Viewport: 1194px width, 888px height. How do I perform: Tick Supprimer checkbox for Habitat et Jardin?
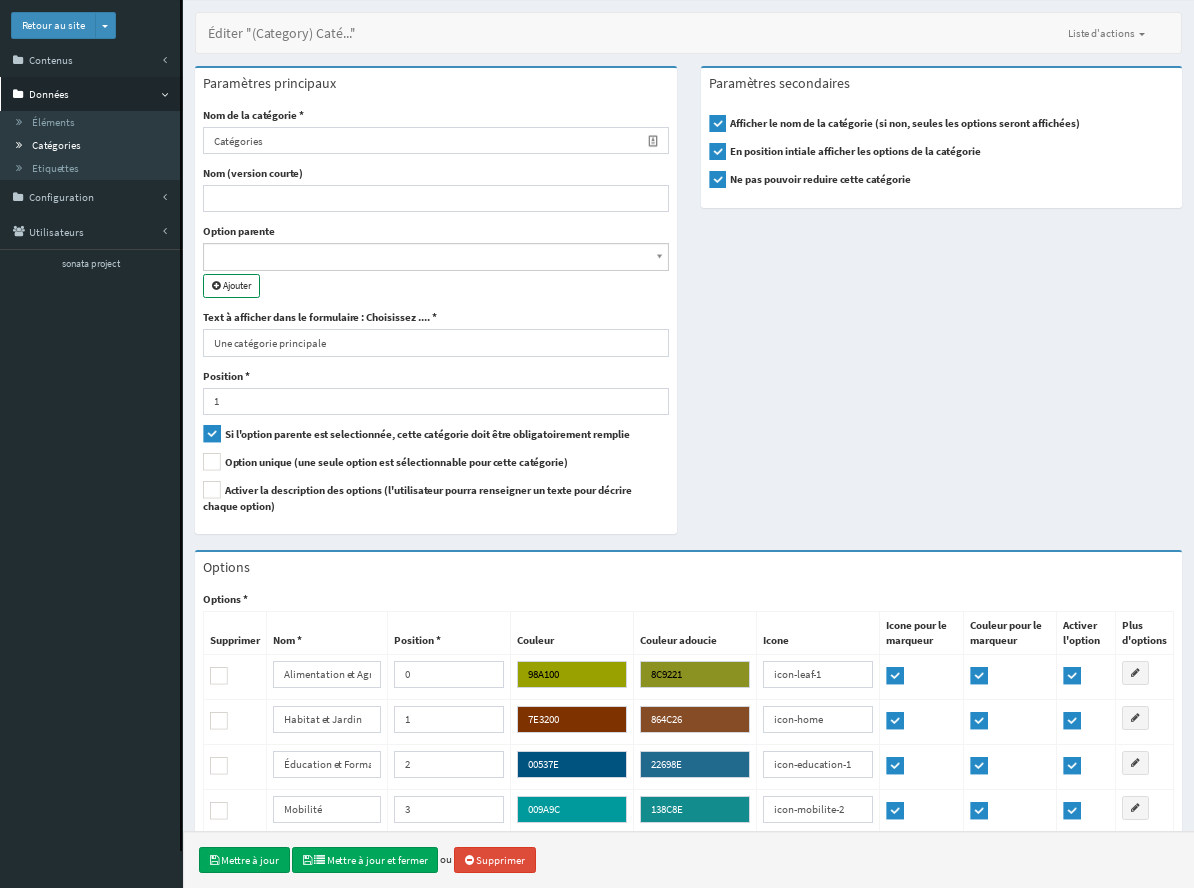[219, 720]
